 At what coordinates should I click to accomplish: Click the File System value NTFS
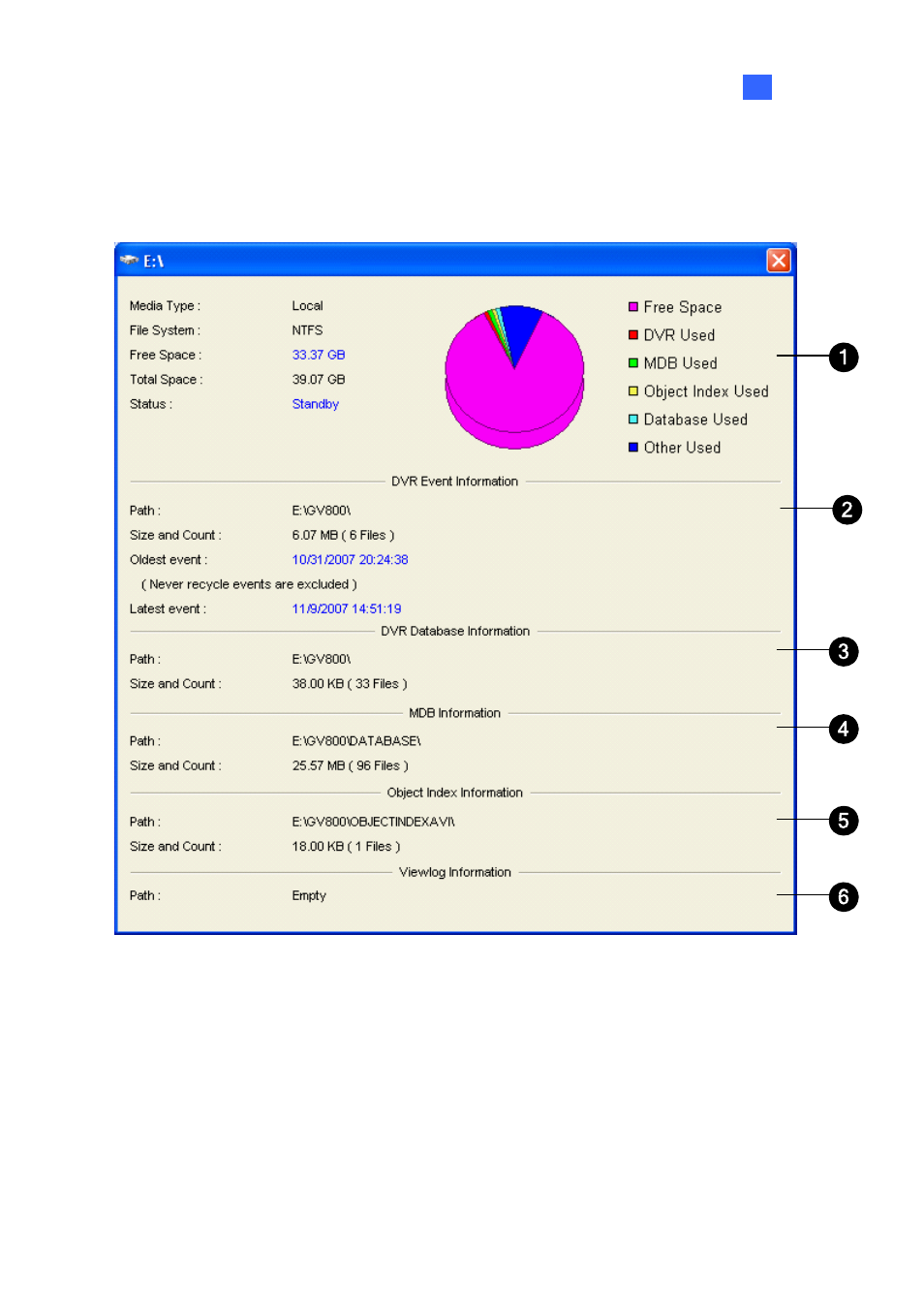click(x=307, y=330)
